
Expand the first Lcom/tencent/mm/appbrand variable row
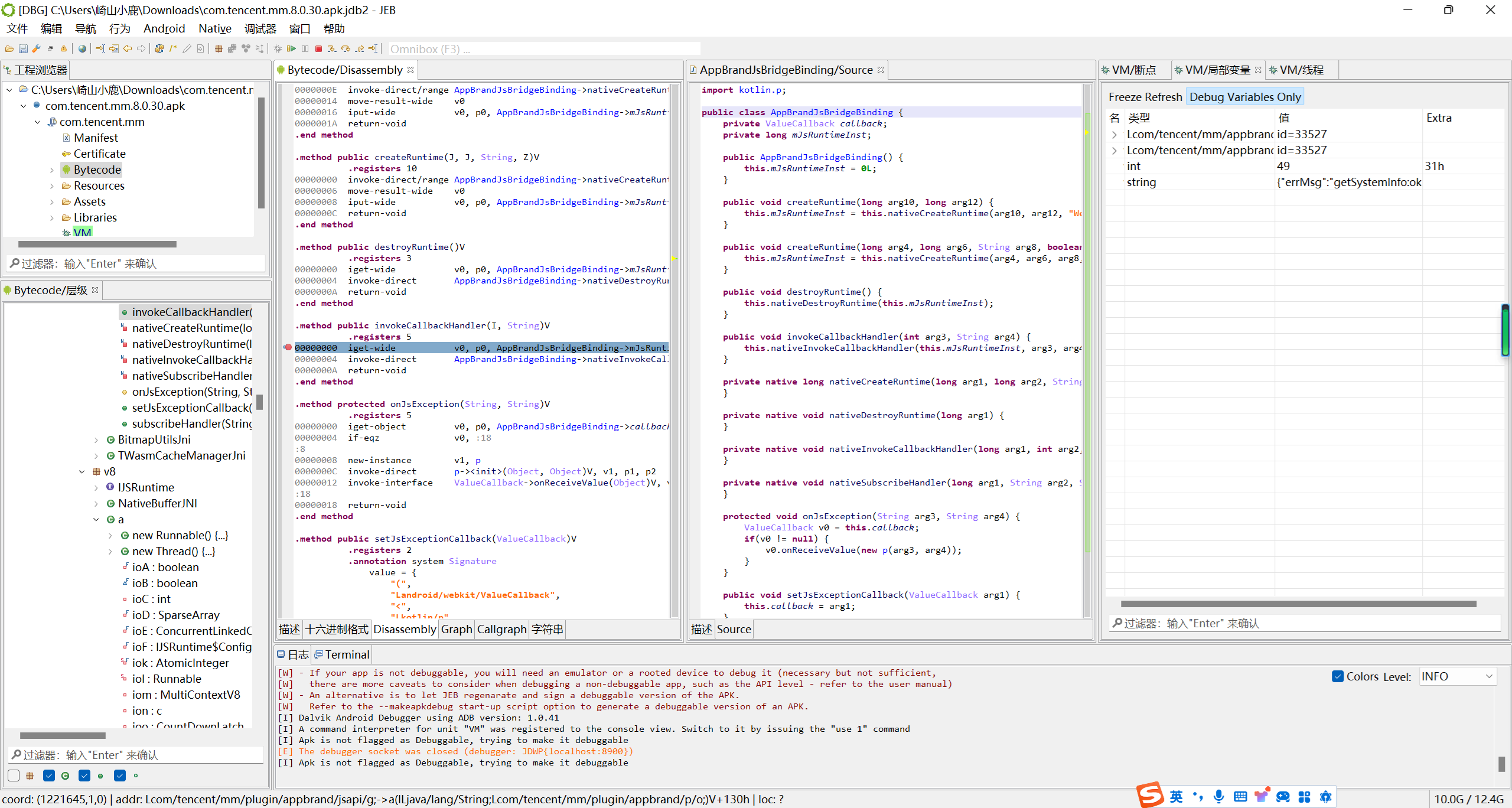[1115, 135]
